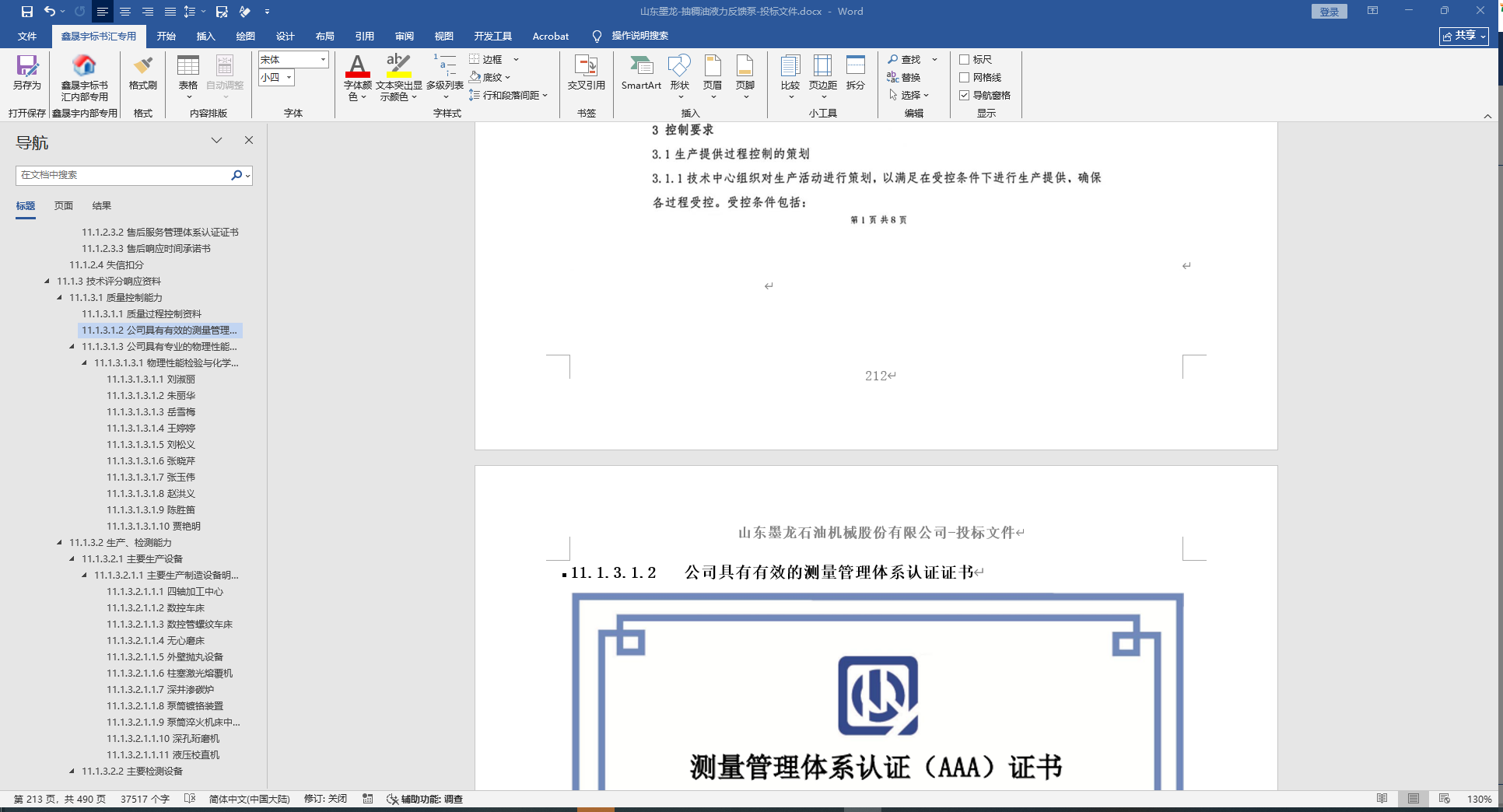Show the 结果 results navigation tab
Viewport: 1503px width, 812px height.
point(102,205)
